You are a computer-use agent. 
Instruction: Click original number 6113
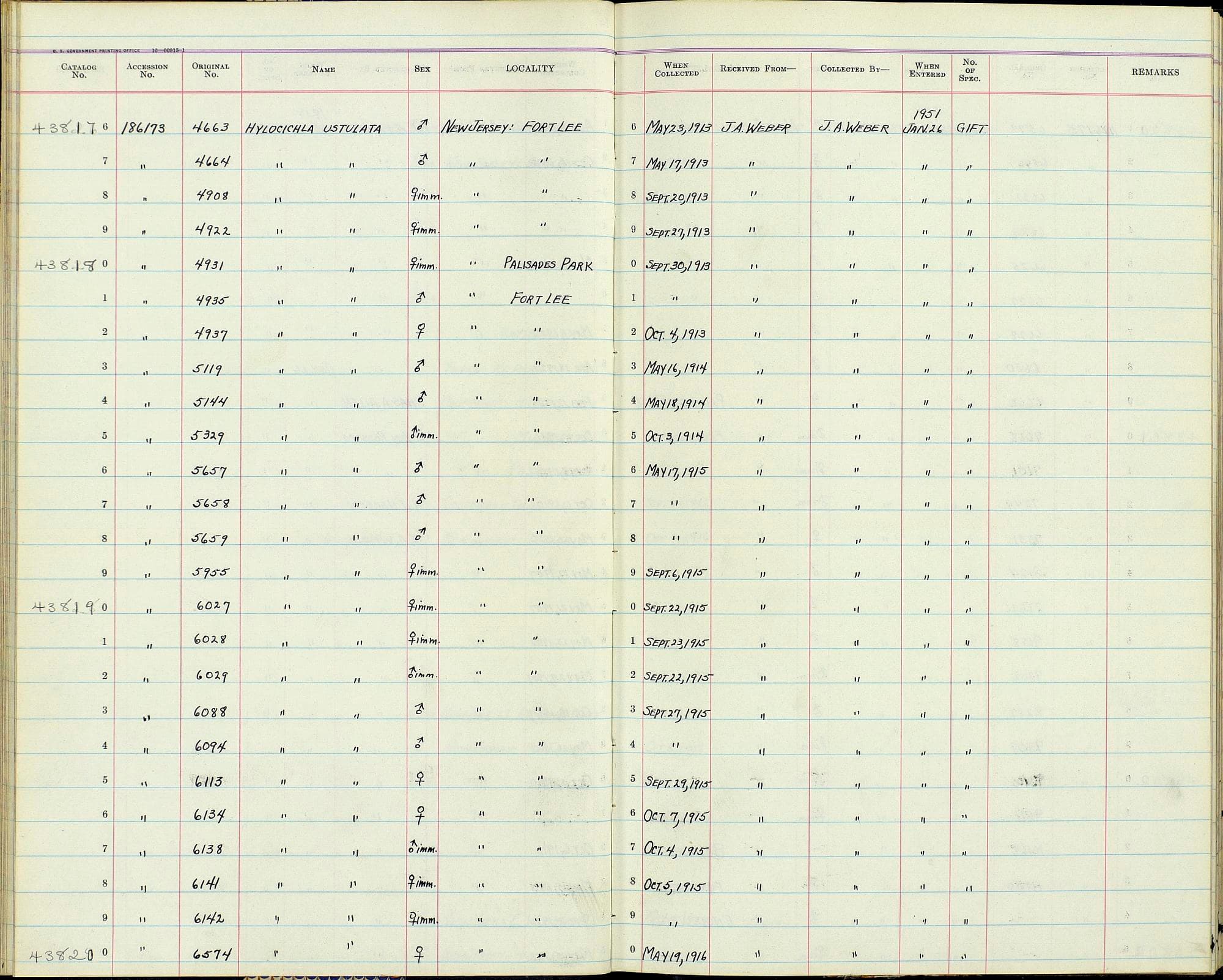208,781
